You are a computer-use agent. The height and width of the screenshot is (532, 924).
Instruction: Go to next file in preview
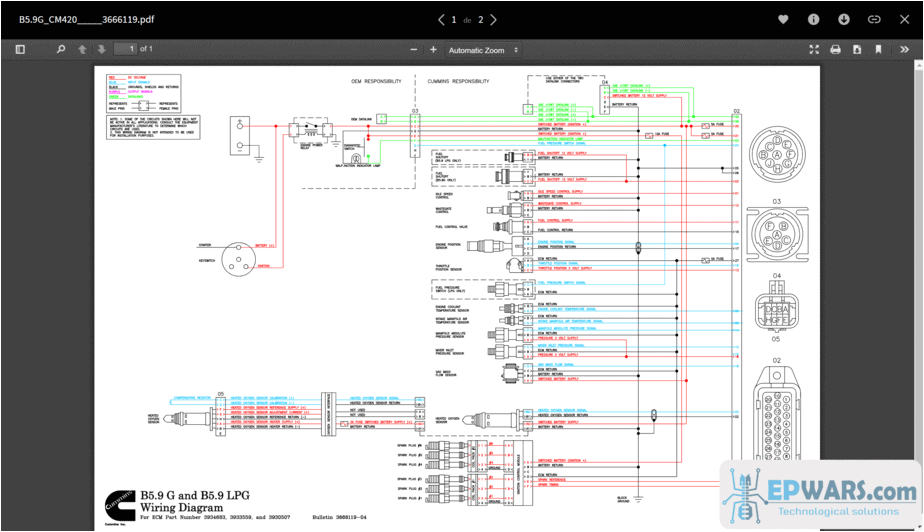(493, 19)
